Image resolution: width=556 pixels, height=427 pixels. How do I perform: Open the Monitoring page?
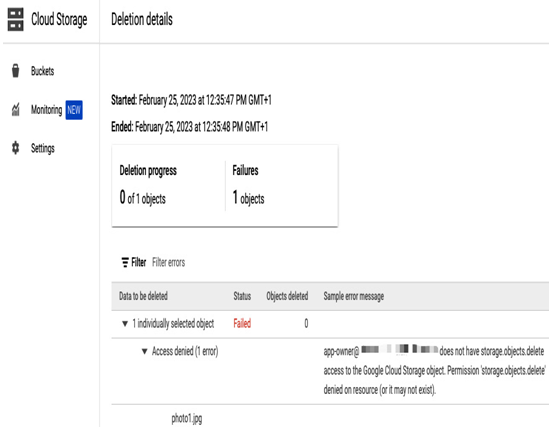[x=46, y=110]
